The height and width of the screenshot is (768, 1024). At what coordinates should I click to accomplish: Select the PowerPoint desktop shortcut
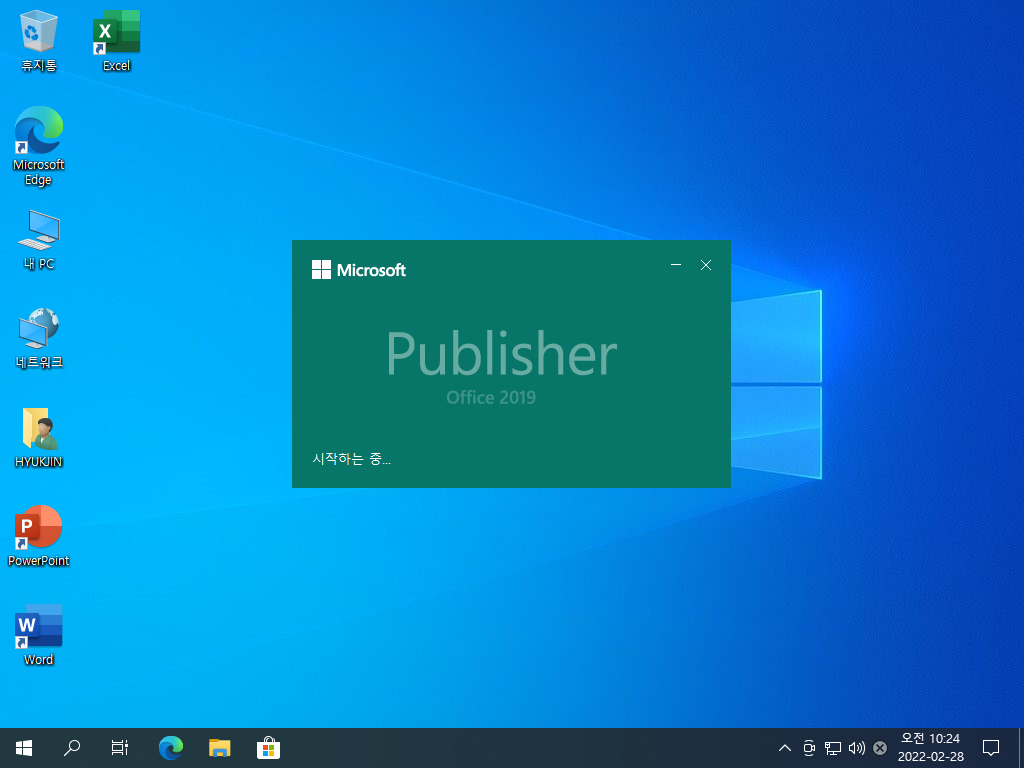tap(39, 536)
